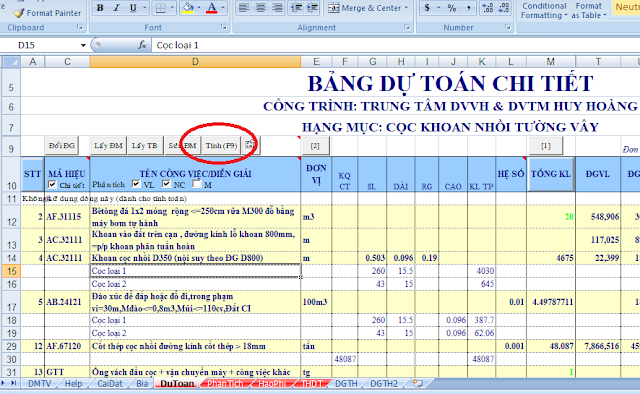Increase decimal places

[x=487, y=8]
